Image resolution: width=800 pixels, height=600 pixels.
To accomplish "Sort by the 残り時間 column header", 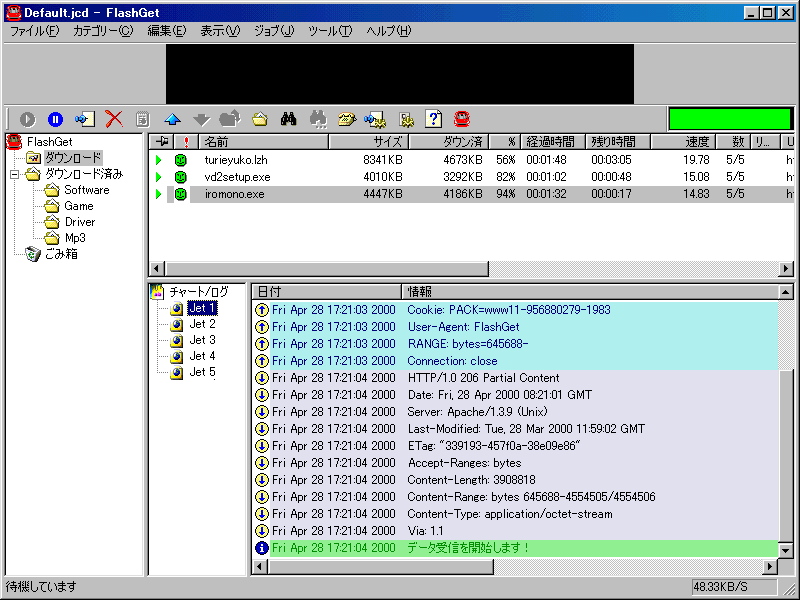I will [618, 142].
